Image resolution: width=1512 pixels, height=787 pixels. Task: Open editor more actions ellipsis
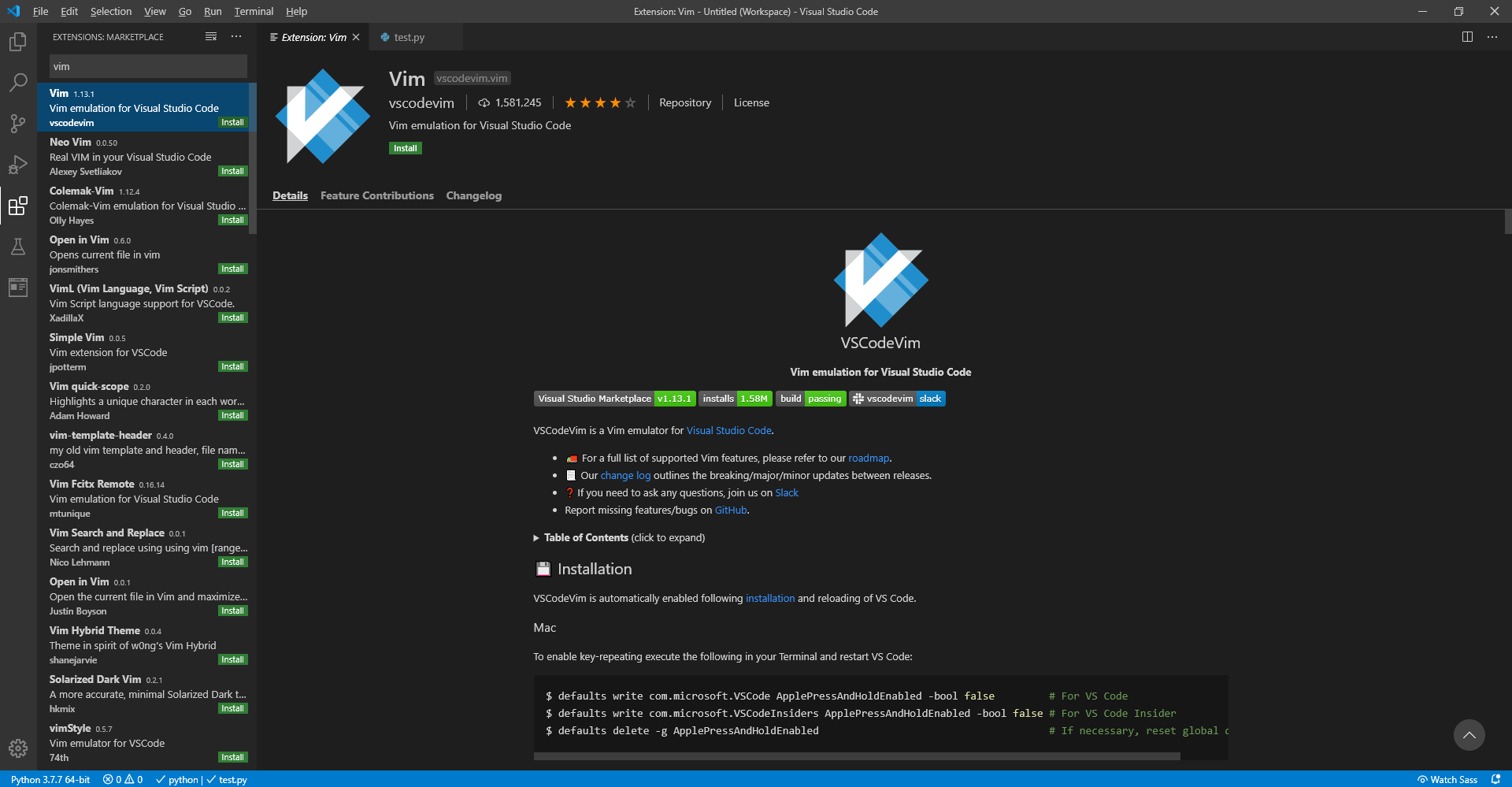(1492, 37)
